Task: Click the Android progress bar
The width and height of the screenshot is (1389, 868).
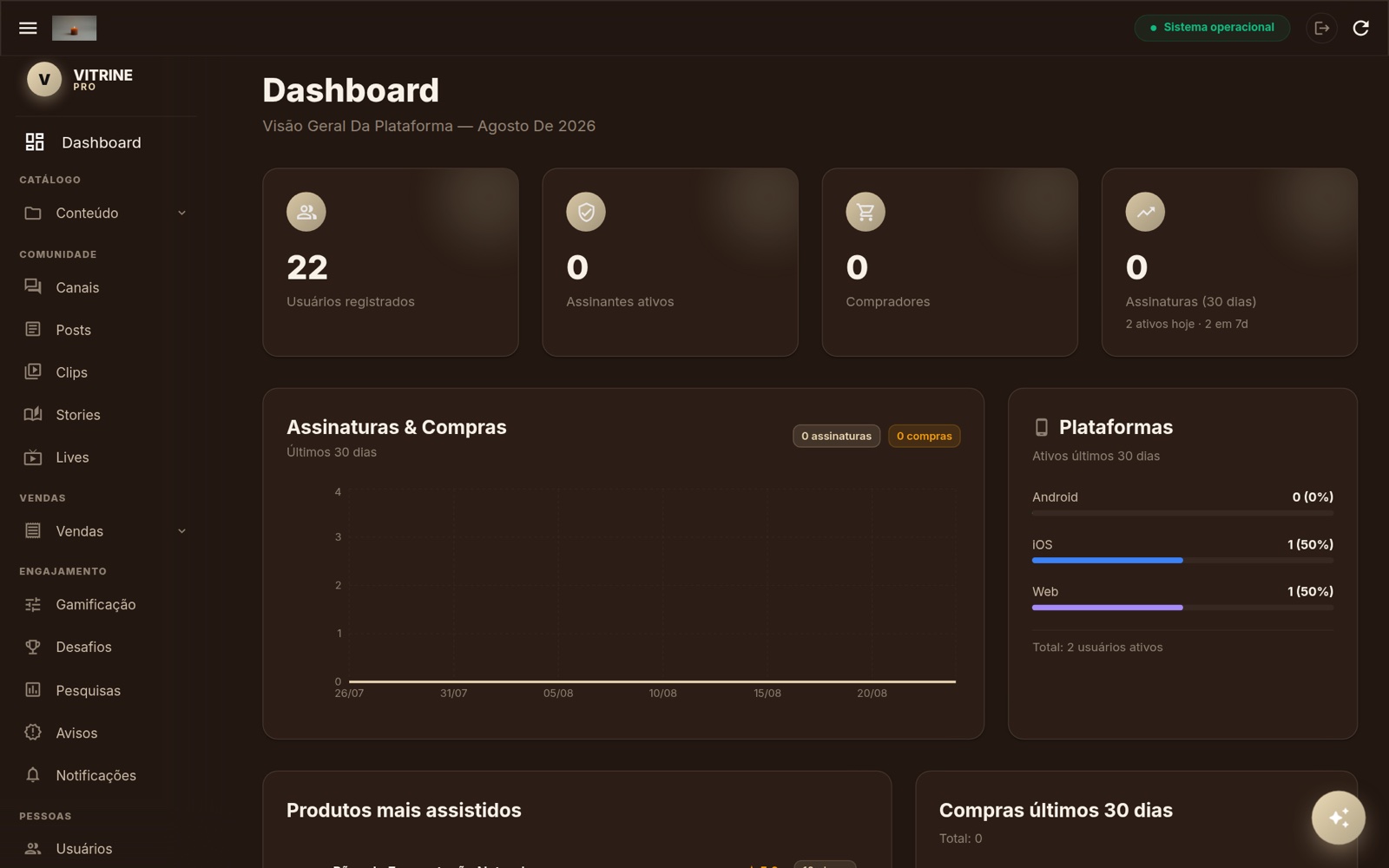Action: (1182, 514)
